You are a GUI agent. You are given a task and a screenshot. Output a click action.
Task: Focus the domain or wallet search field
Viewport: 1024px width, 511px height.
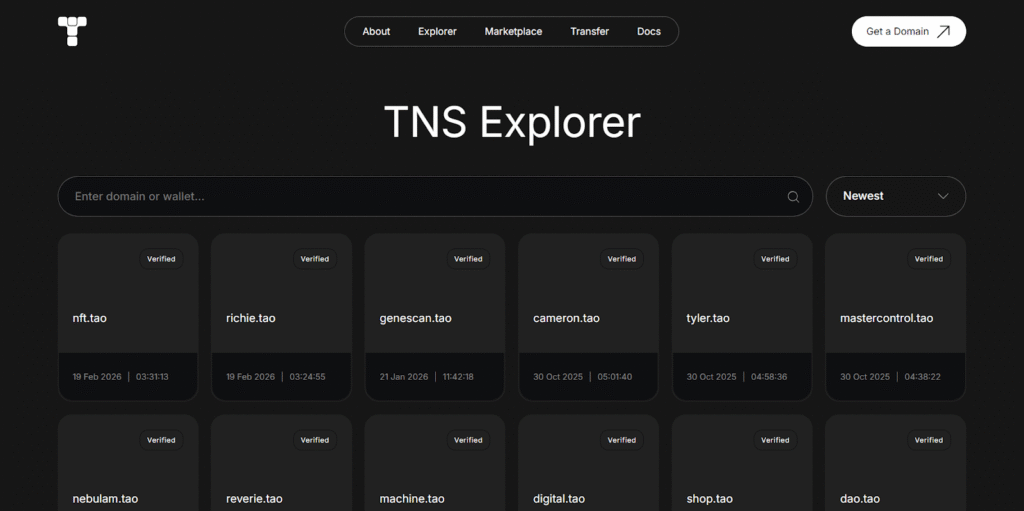420,196
